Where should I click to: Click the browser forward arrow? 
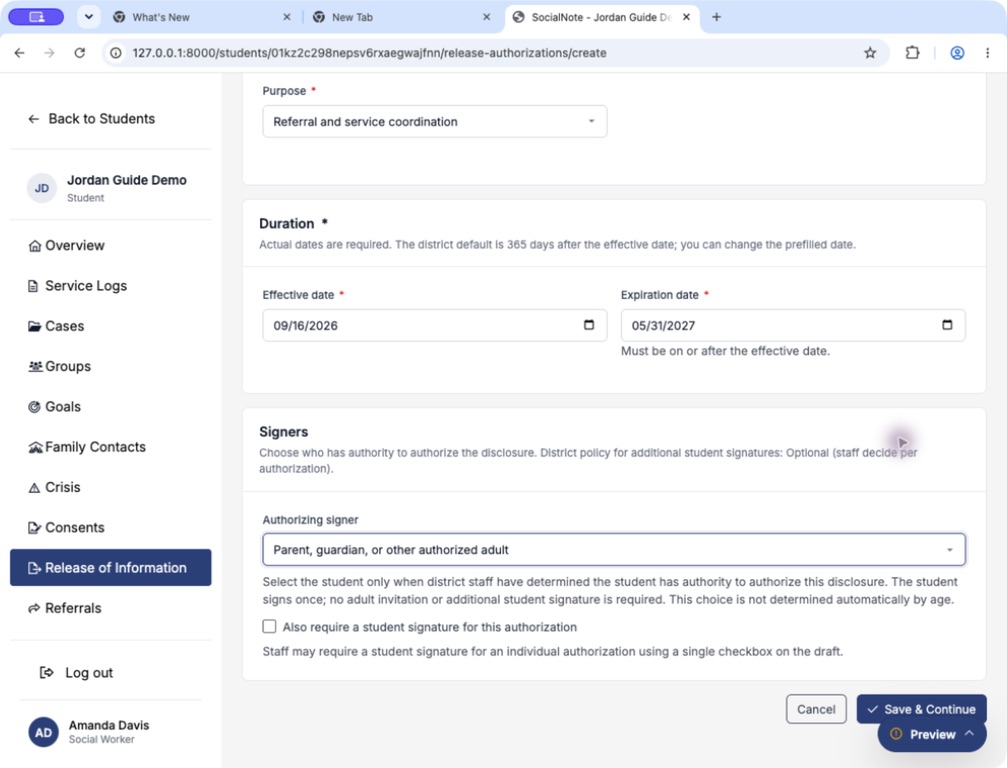point(49,53)
